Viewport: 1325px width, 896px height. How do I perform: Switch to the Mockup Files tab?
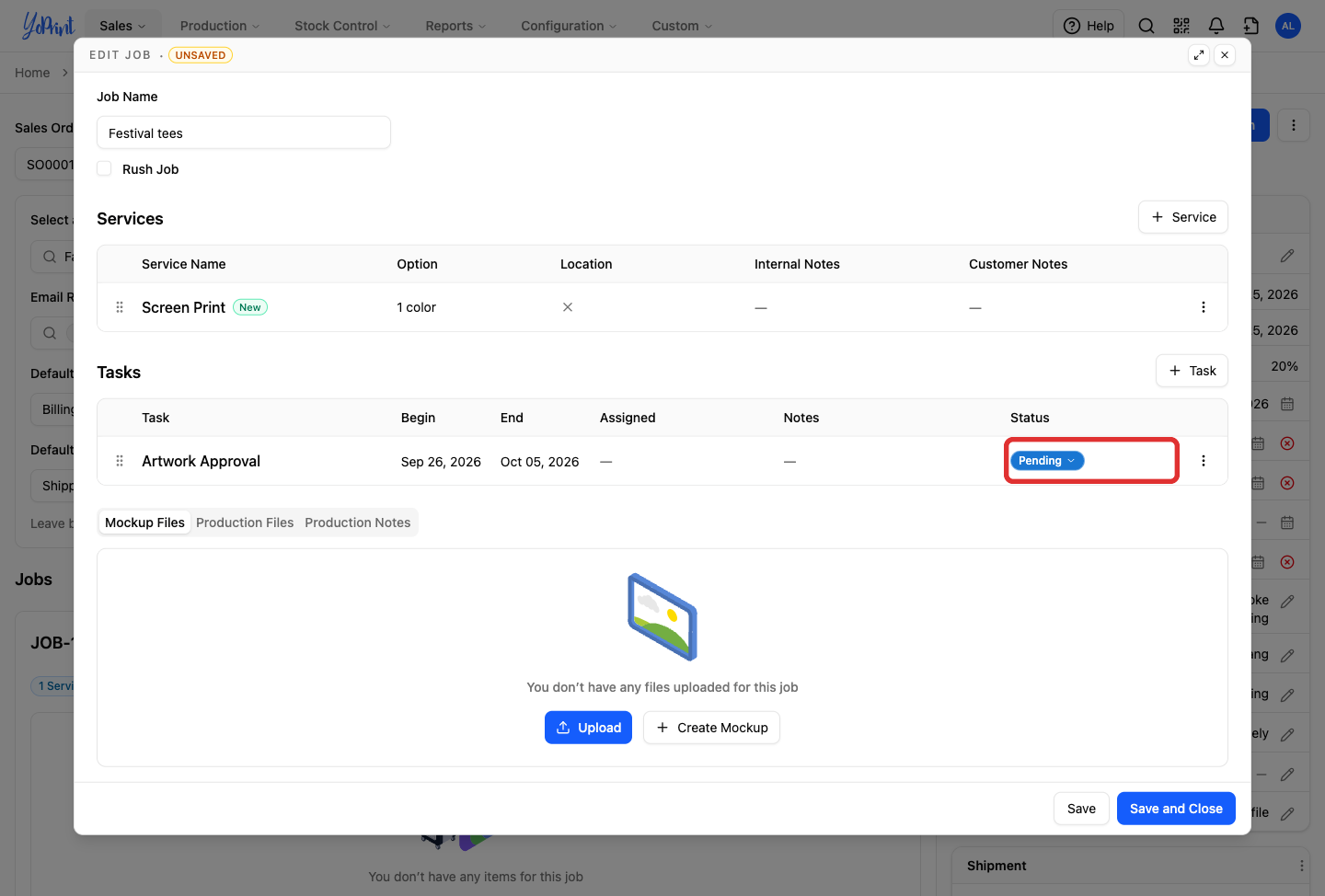coord(144,523)
